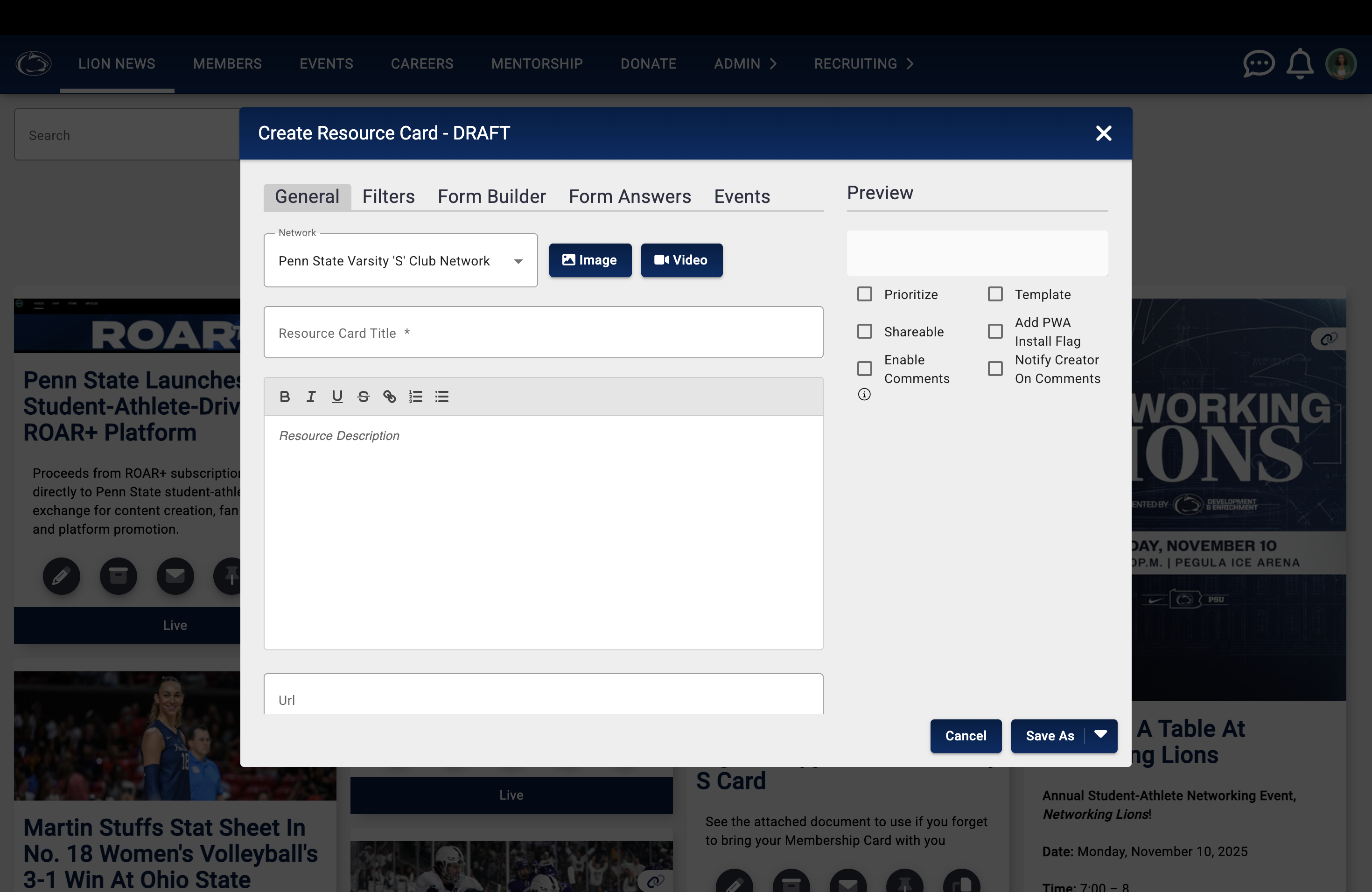Click the Cancel button
This screenshot has width=1372, height=892.
[966, 736]
